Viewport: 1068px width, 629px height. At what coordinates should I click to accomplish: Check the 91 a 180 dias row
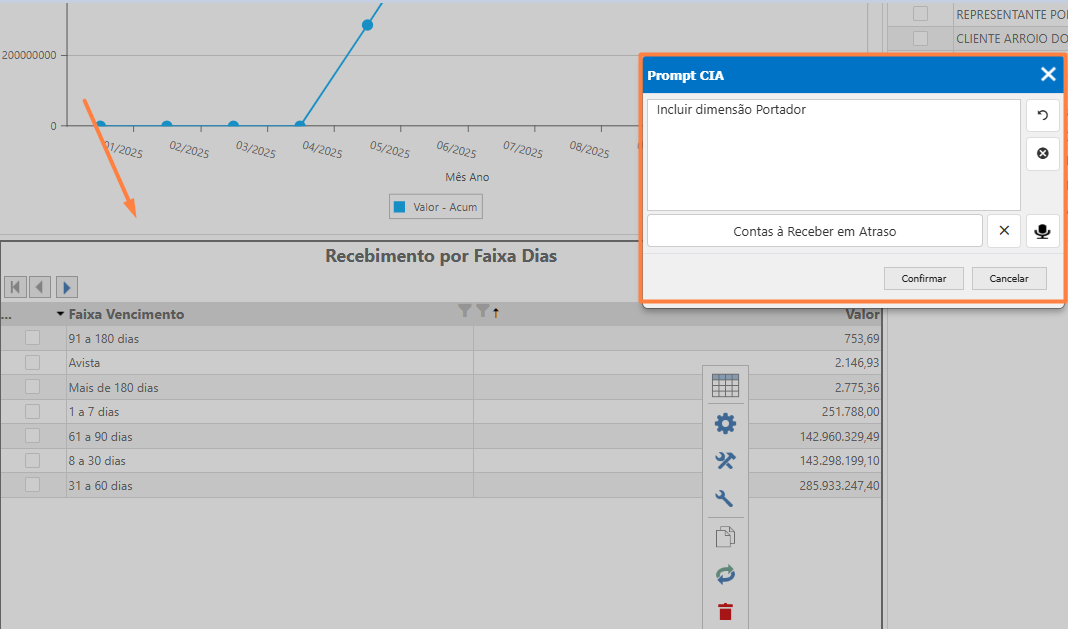click(x=32, y=337)
